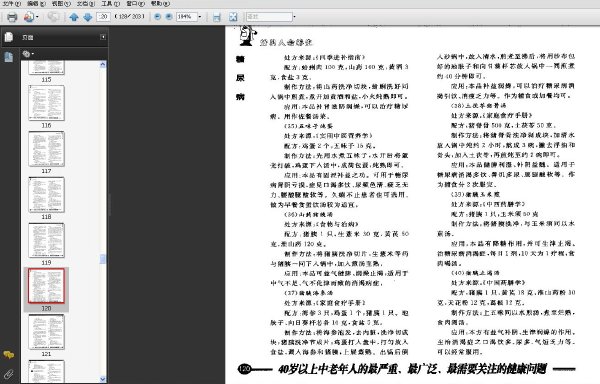This screenshot has height=384, width=600.
Task: Open the thumbnail options gear menu
Action: tap(28, 54)
